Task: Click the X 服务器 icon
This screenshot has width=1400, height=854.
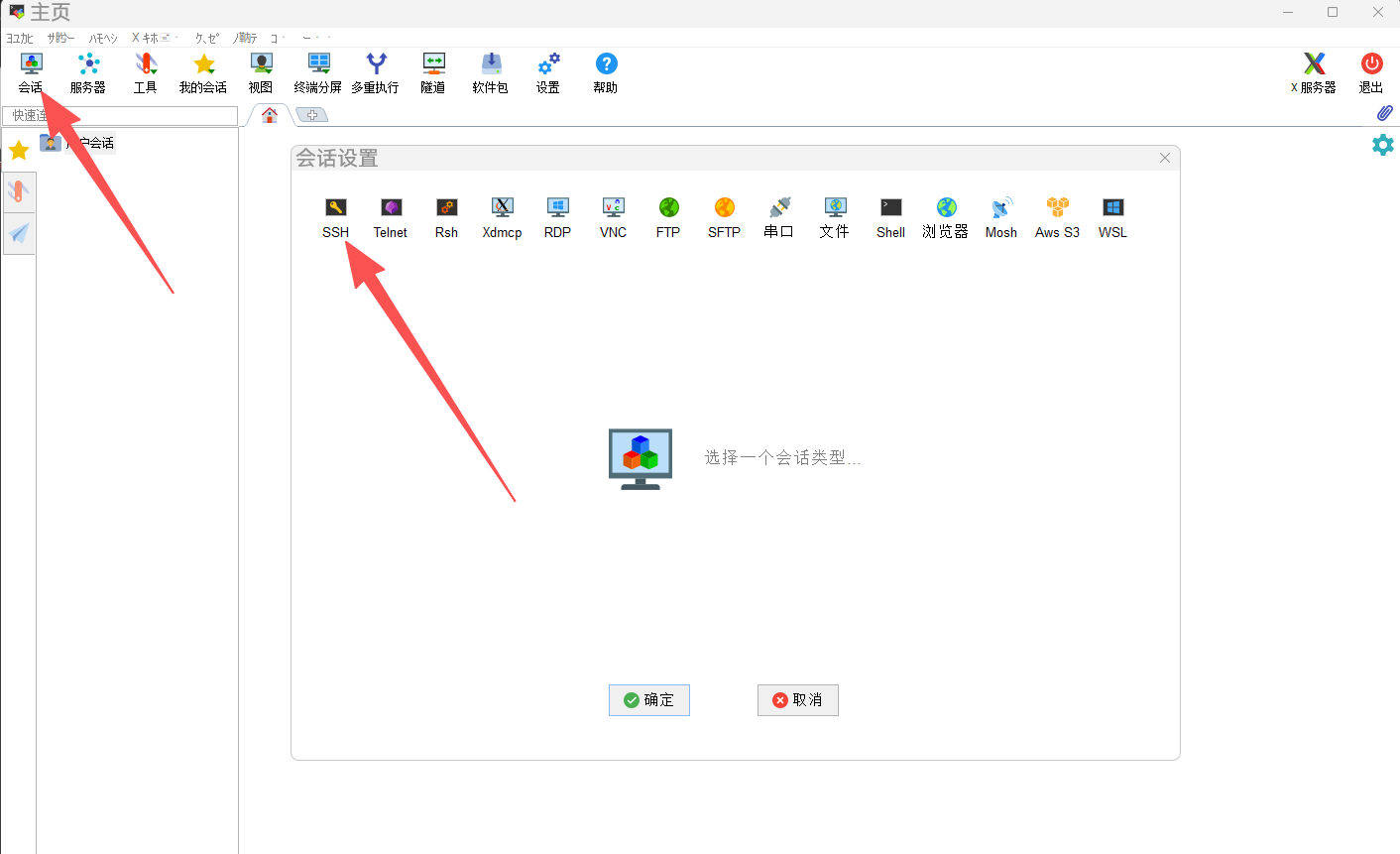Action: 1314,73
